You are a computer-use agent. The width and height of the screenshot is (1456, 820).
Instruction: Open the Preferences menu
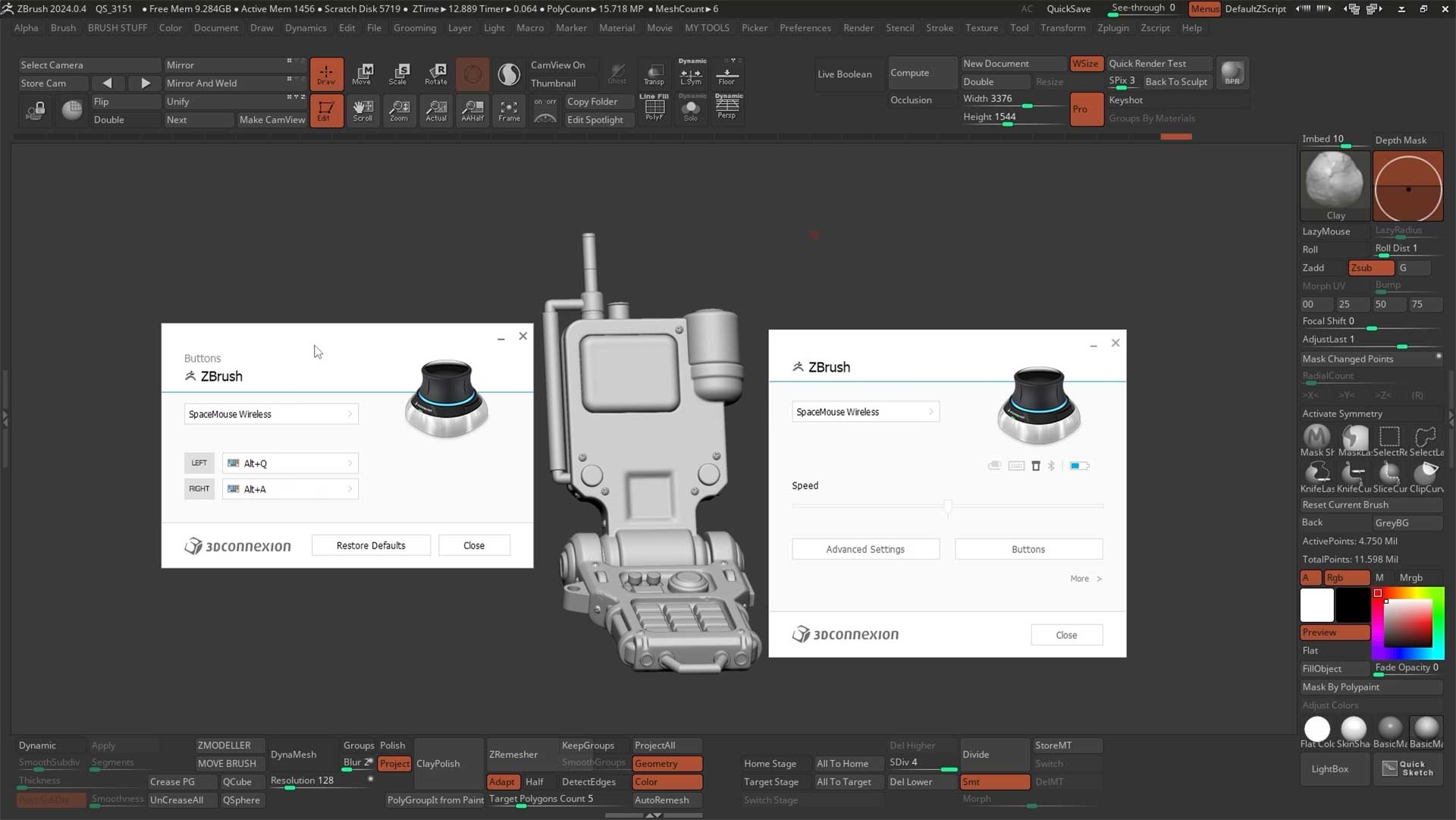tap(805, 28)
